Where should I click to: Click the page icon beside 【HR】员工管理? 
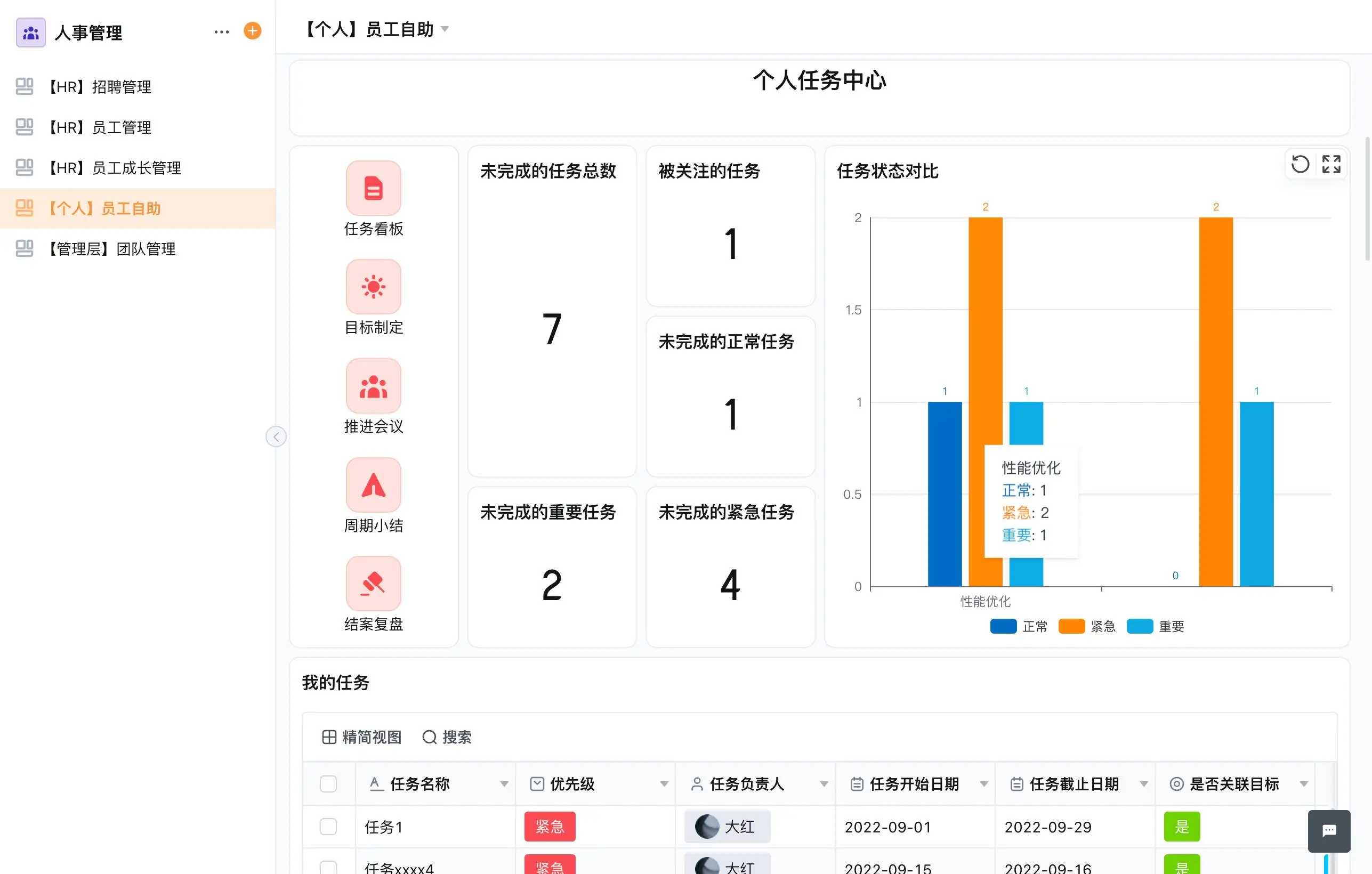coord(25,127)
